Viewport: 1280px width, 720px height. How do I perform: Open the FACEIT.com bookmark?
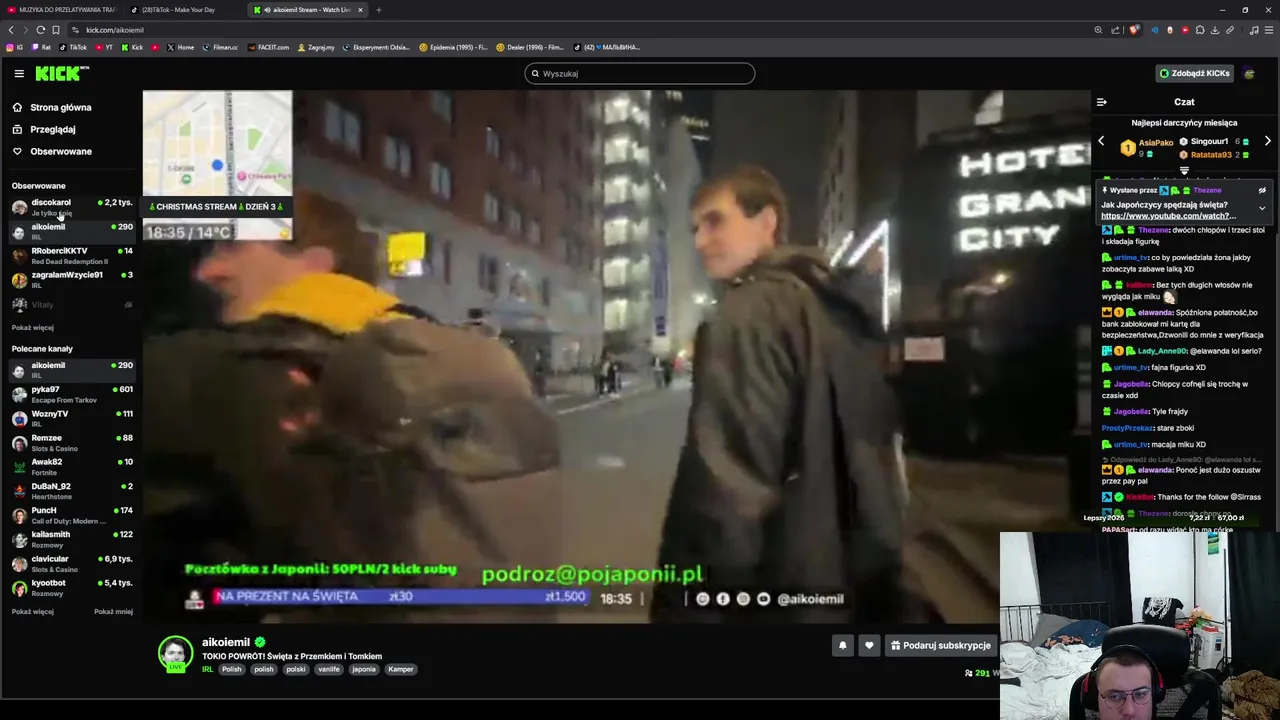click(x=269, y=47)
